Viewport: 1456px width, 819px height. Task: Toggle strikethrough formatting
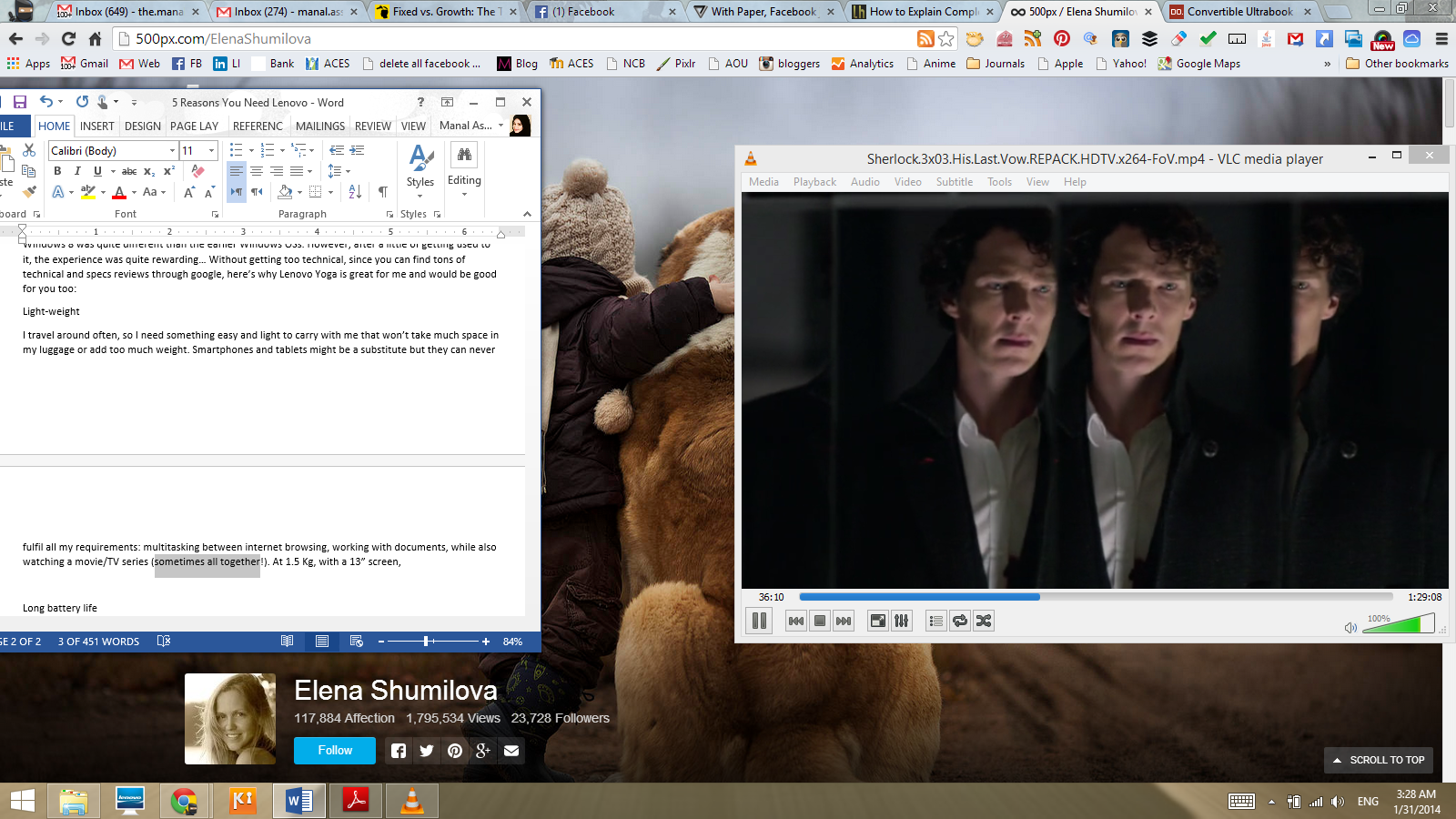point(129,171)
